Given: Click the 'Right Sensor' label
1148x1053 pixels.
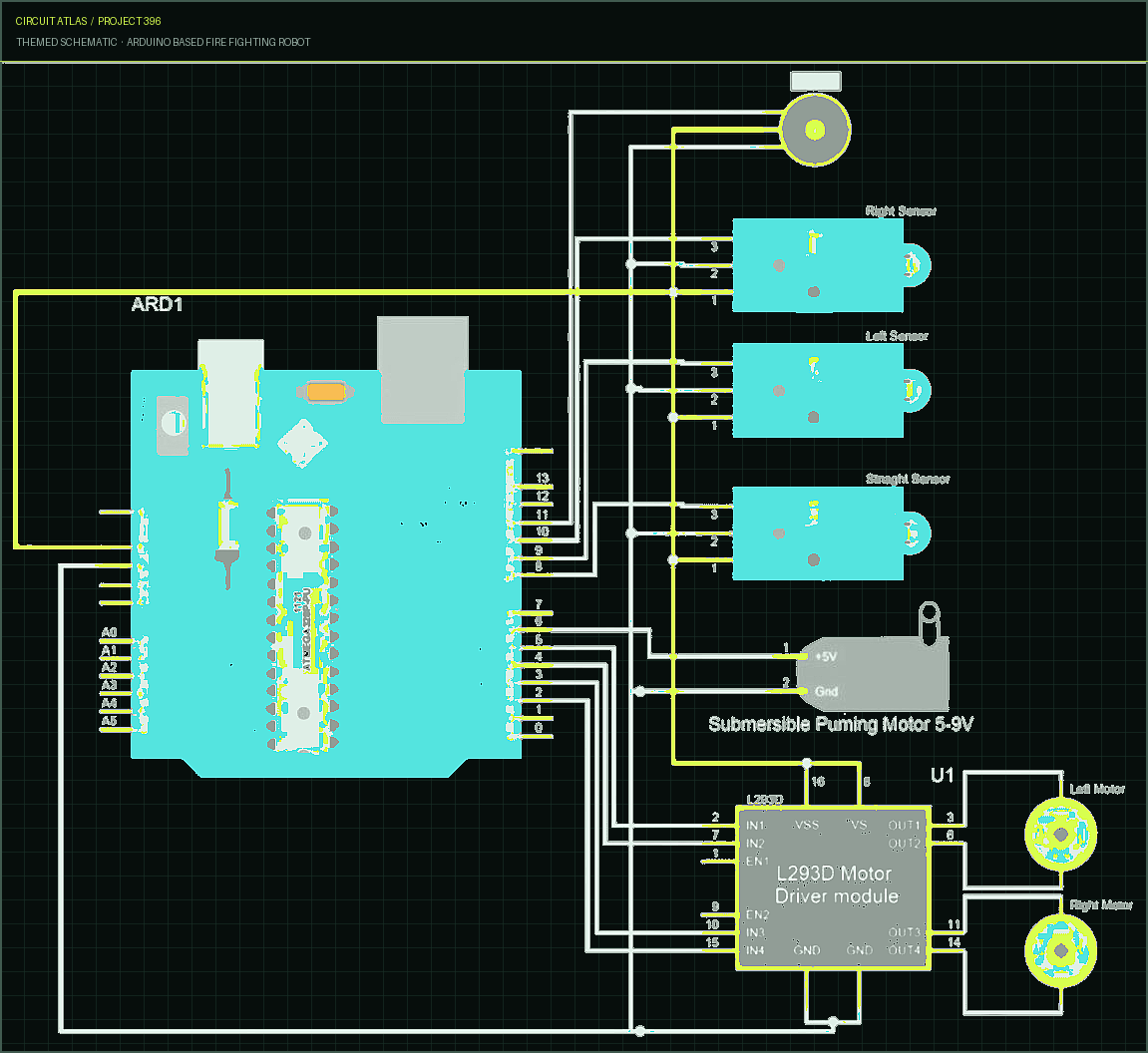Looking at the screenshot, I should pyautogui.click(x=901, y=210).
